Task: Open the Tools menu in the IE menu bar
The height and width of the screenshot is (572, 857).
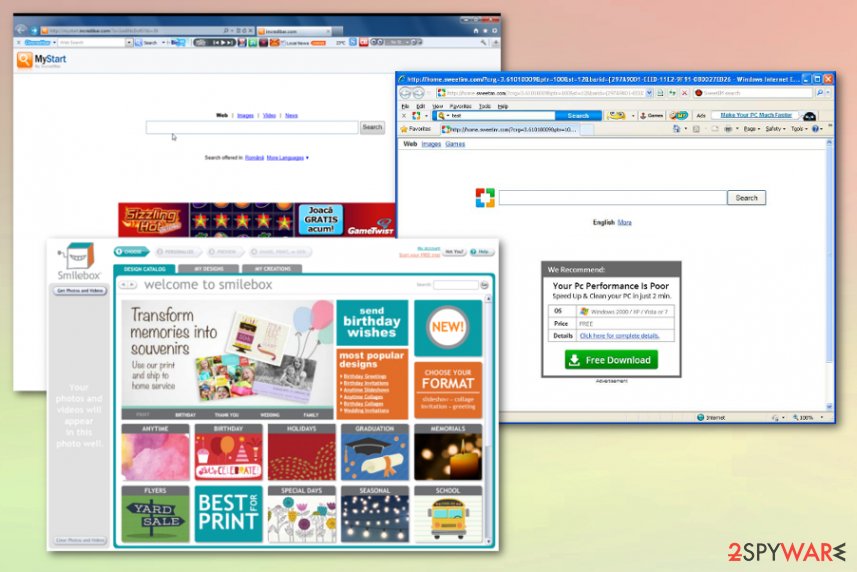Action: (484, 107)
